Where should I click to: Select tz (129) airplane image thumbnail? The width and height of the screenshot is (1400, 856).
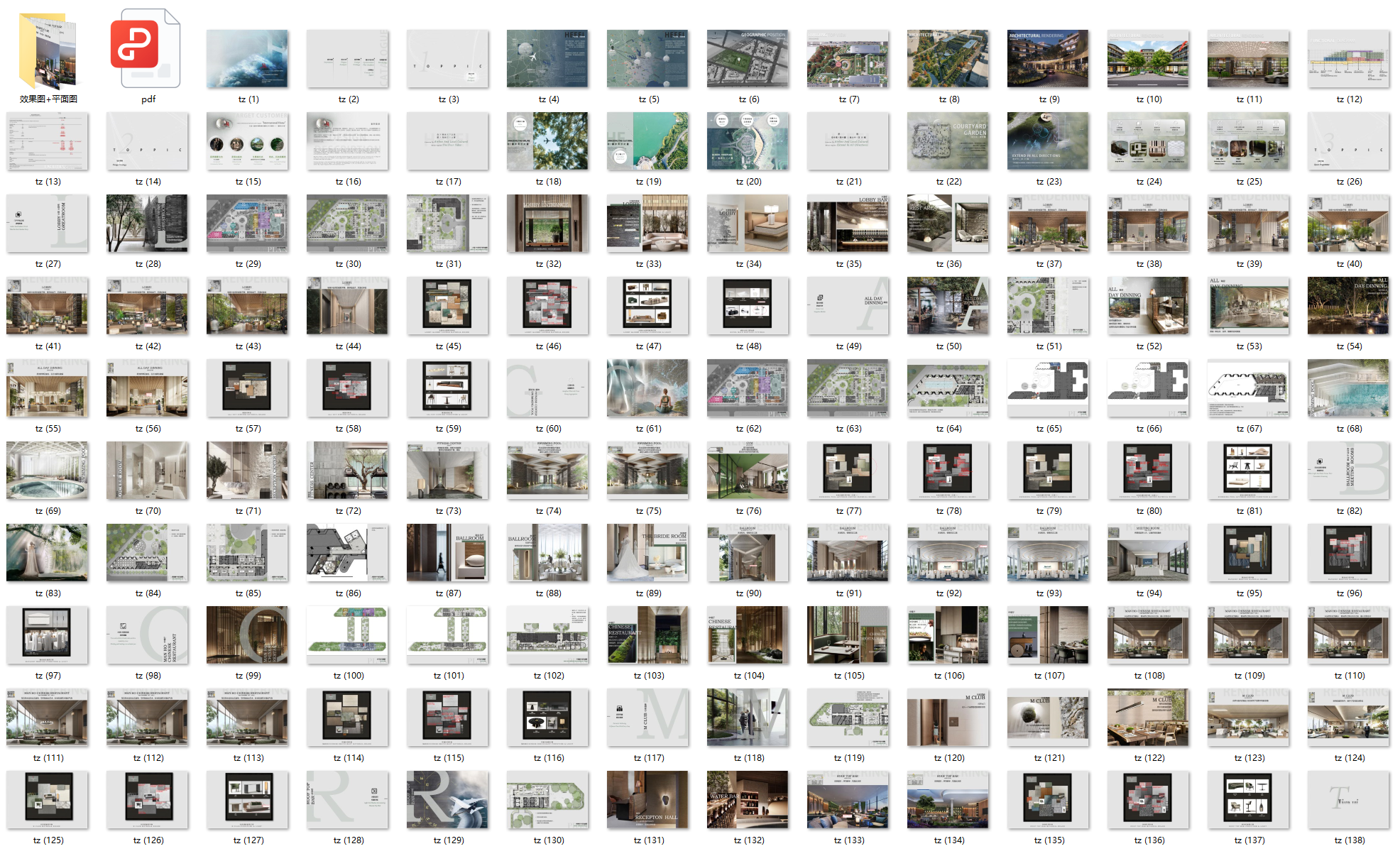tap(447, 799)
